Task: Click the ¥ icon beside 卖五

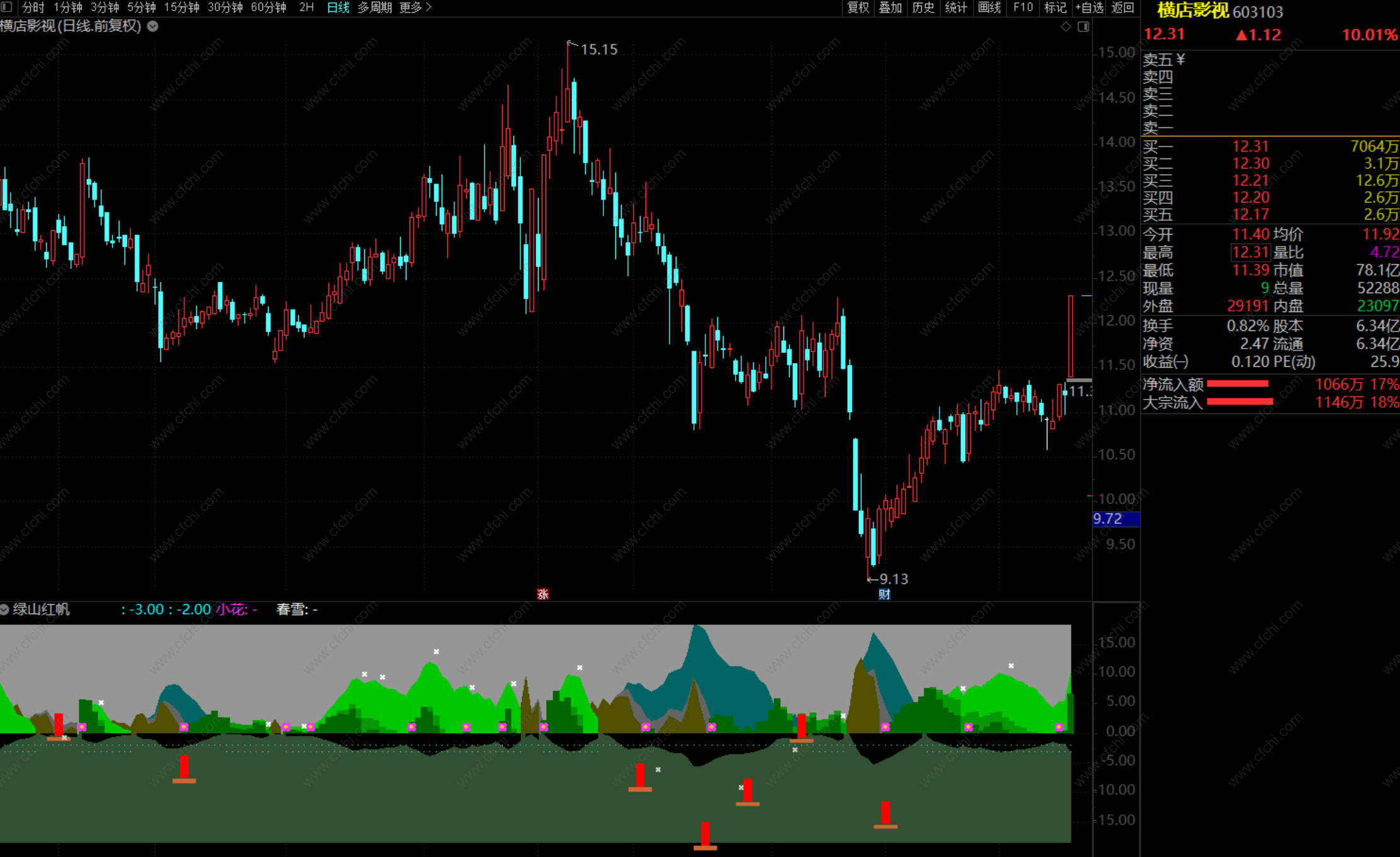Action: pos(1180,59)
